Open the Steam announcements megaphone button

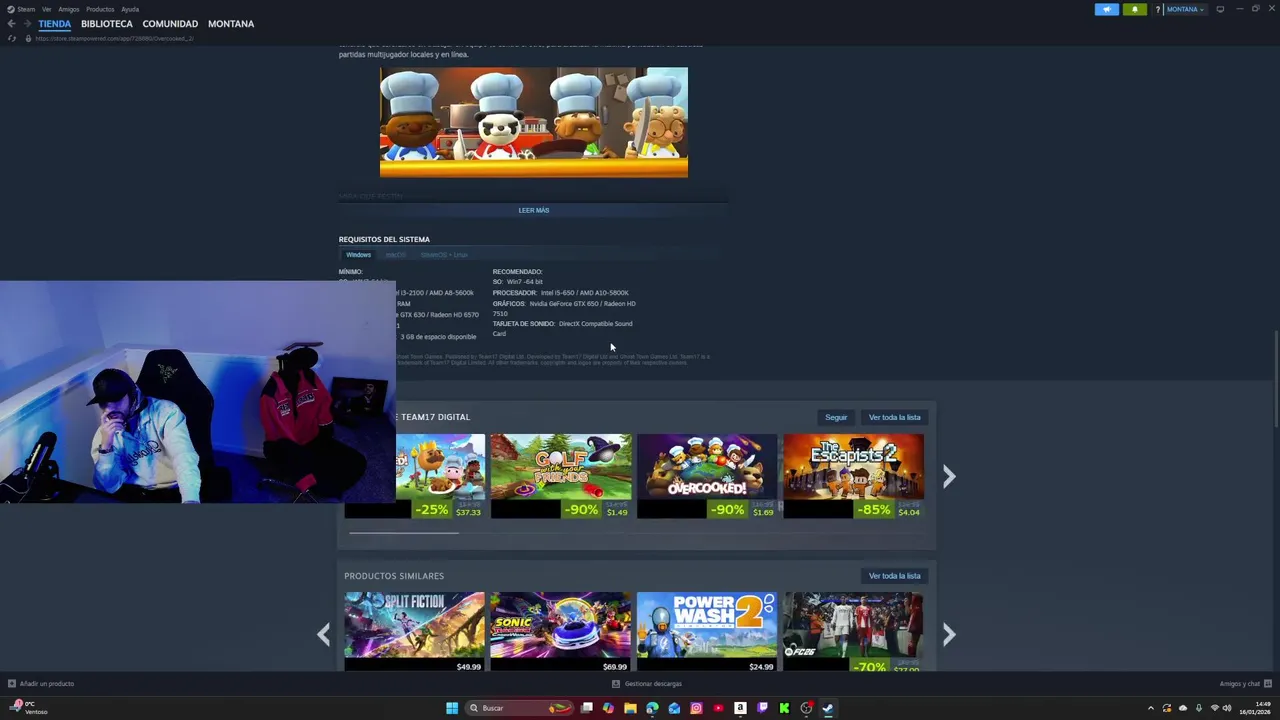tap(1106, 9)
